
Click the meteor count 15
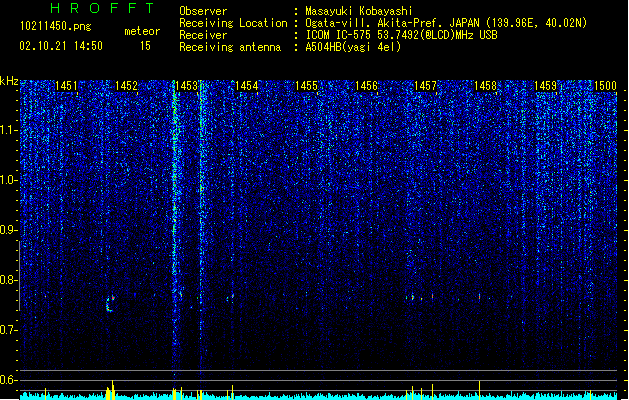coord(145,46)
